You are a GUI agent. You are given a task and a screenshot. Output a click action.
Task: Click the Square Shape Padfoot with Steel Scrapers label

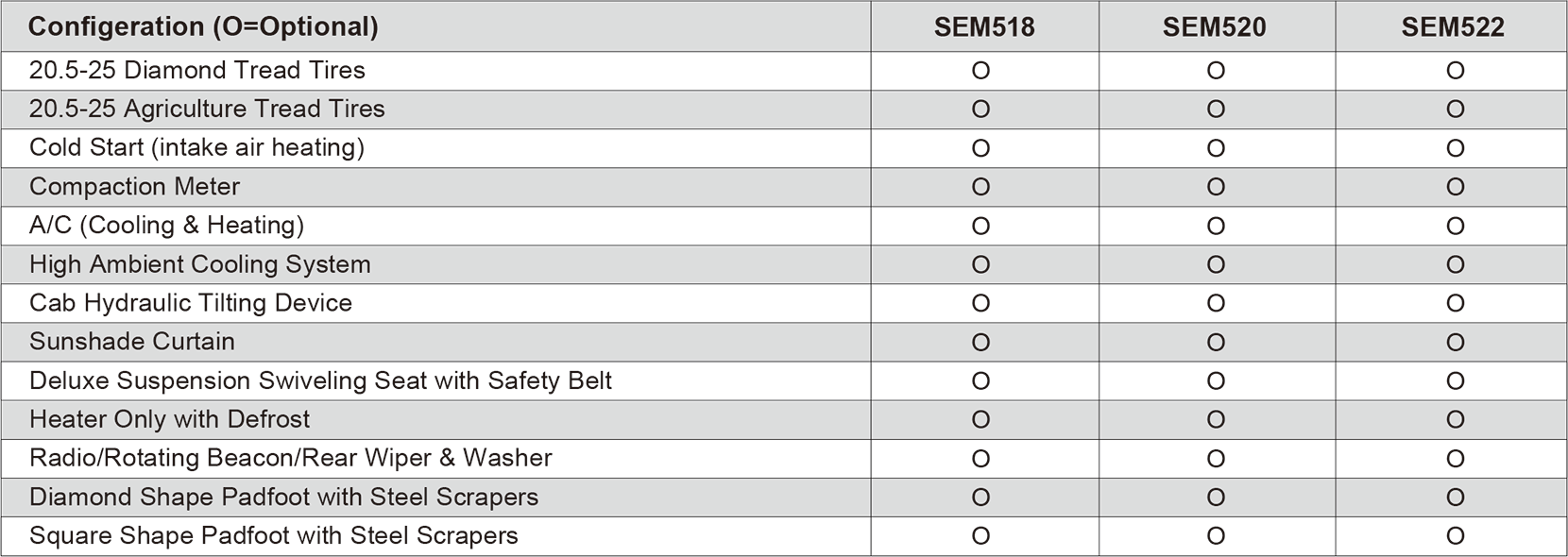click(x=273, y=536)
